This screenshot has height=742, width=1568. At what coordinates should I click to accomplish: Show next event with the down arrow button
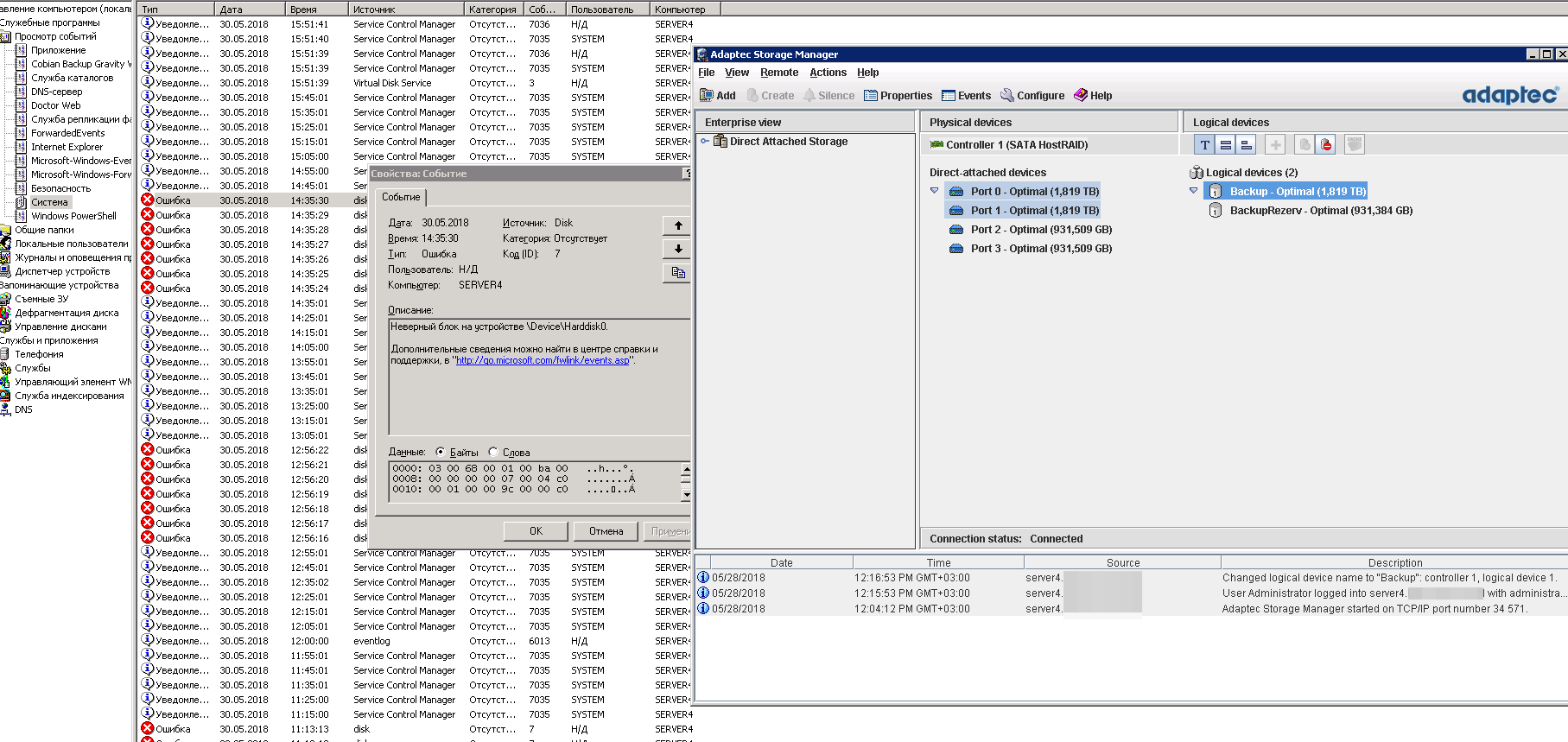click(678, 249)
